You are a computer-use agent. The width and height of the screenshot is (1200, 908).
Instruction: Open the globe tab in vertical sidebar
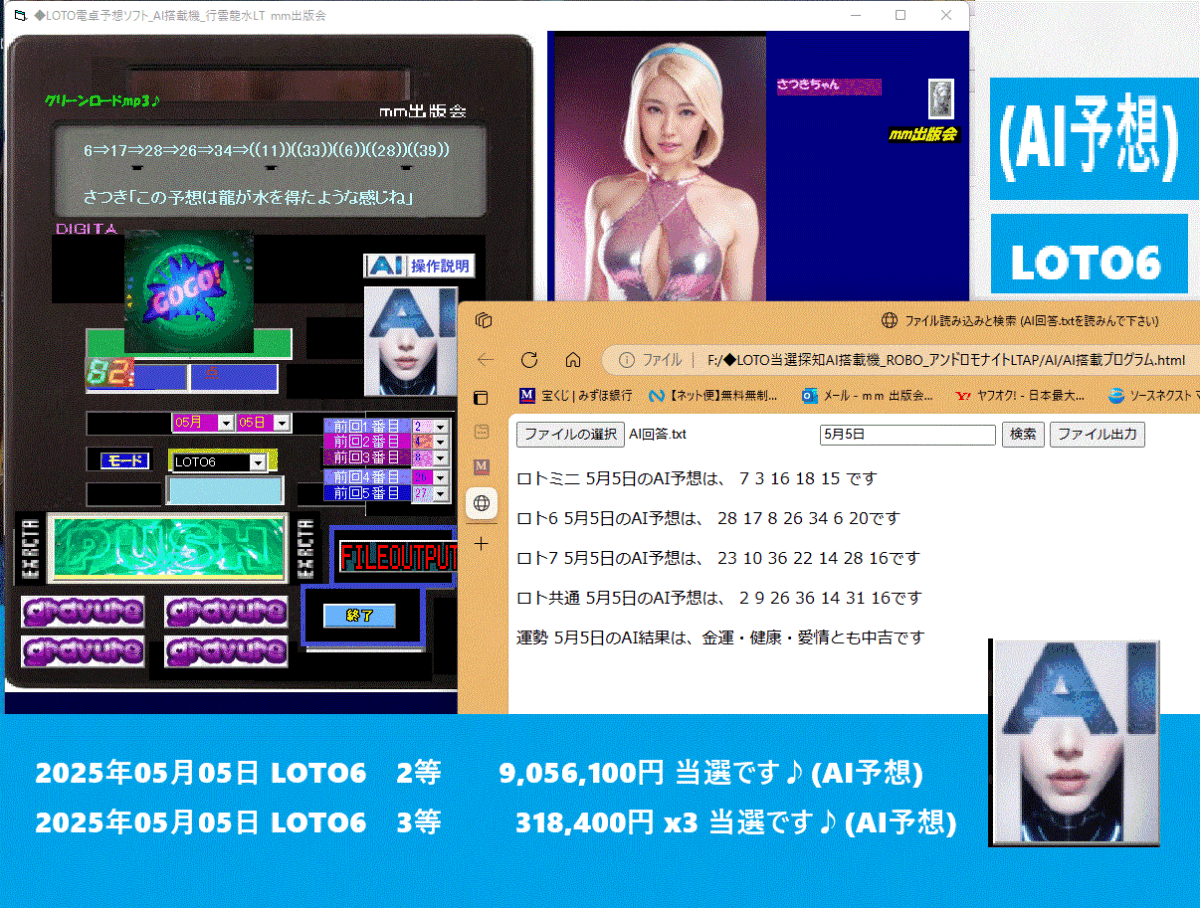[x=482, y=503]
